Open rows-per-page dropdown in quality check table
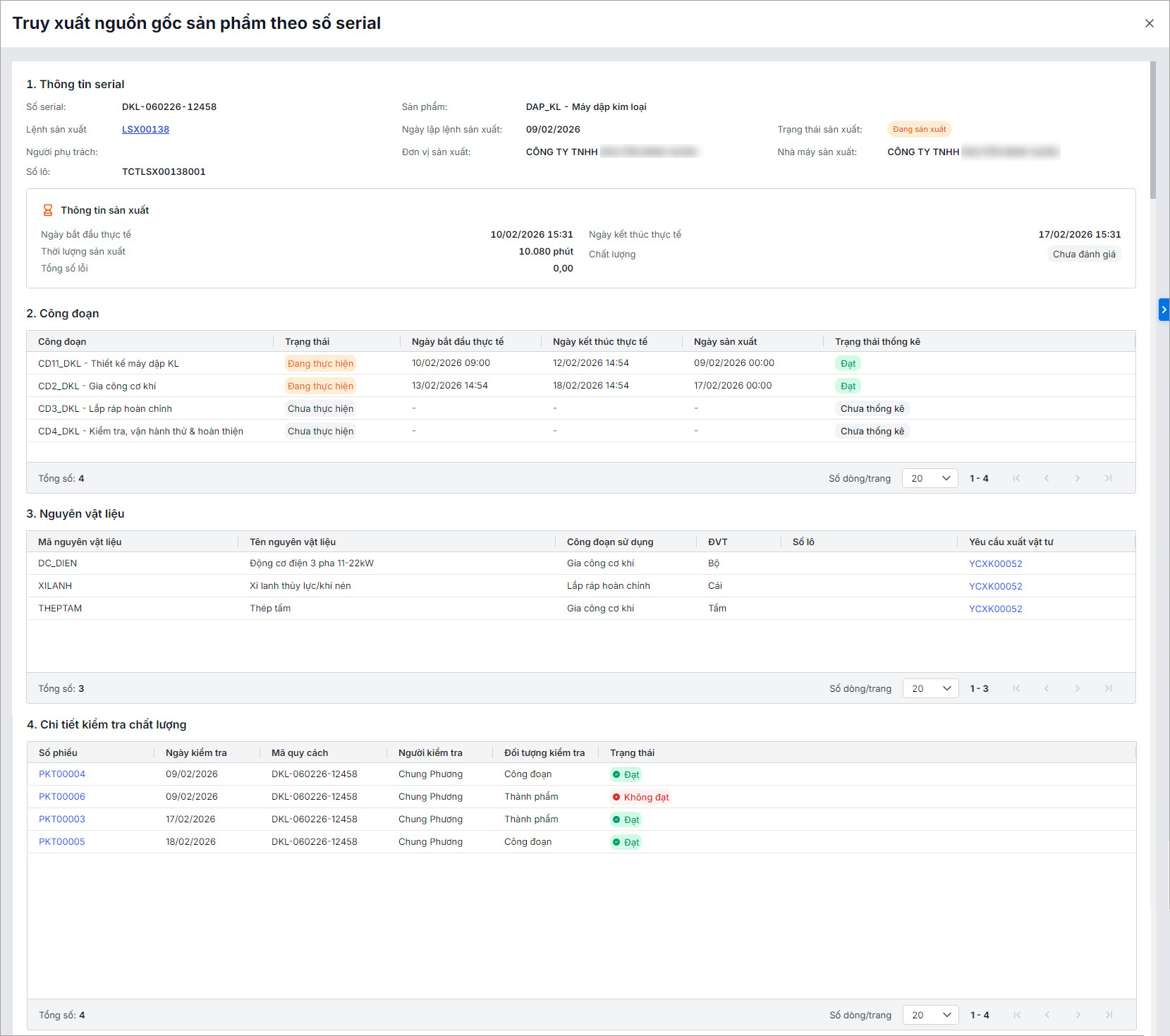 point(930,1015)
